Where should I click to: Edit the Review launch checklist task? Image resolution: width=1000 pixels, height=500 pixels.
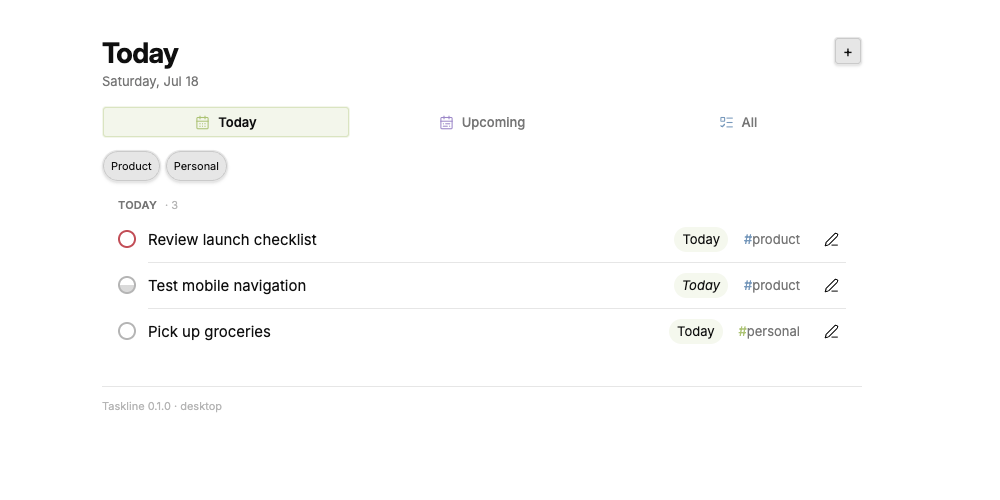click(x=831, y=240)
